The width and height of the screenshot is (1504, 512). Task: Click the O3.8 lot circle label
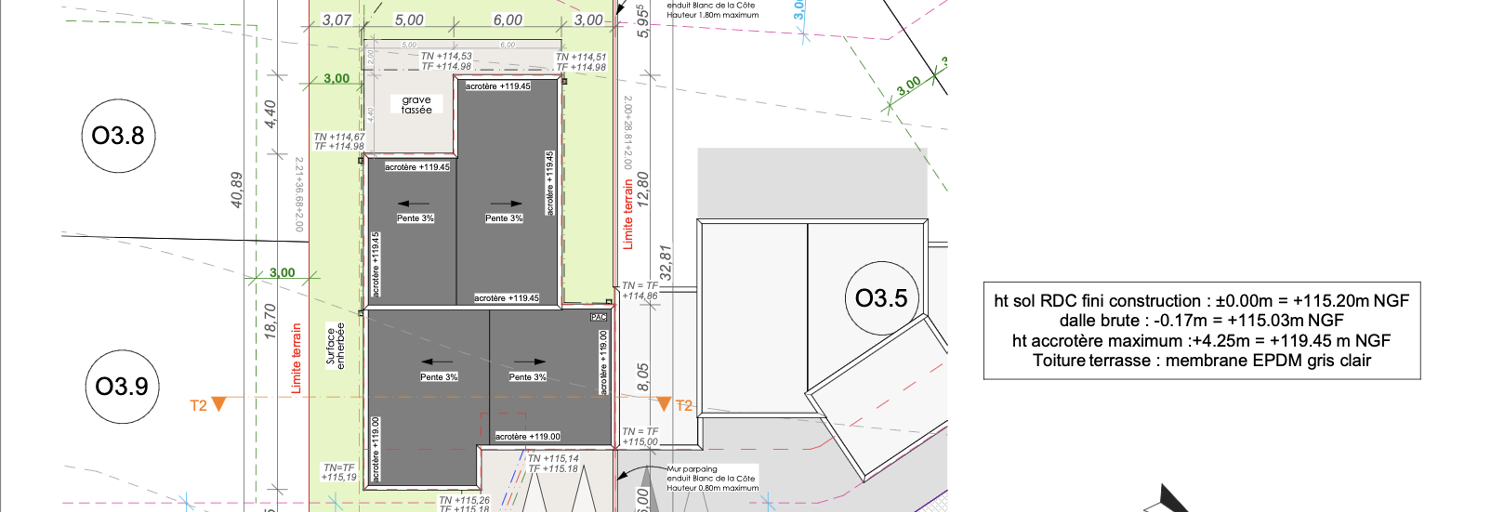[x=119, y=136]
